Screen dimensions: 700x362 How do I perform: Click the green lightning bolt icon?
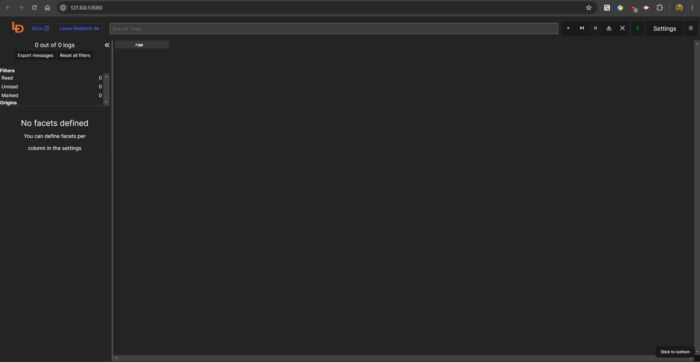click(x=638, y=28)
